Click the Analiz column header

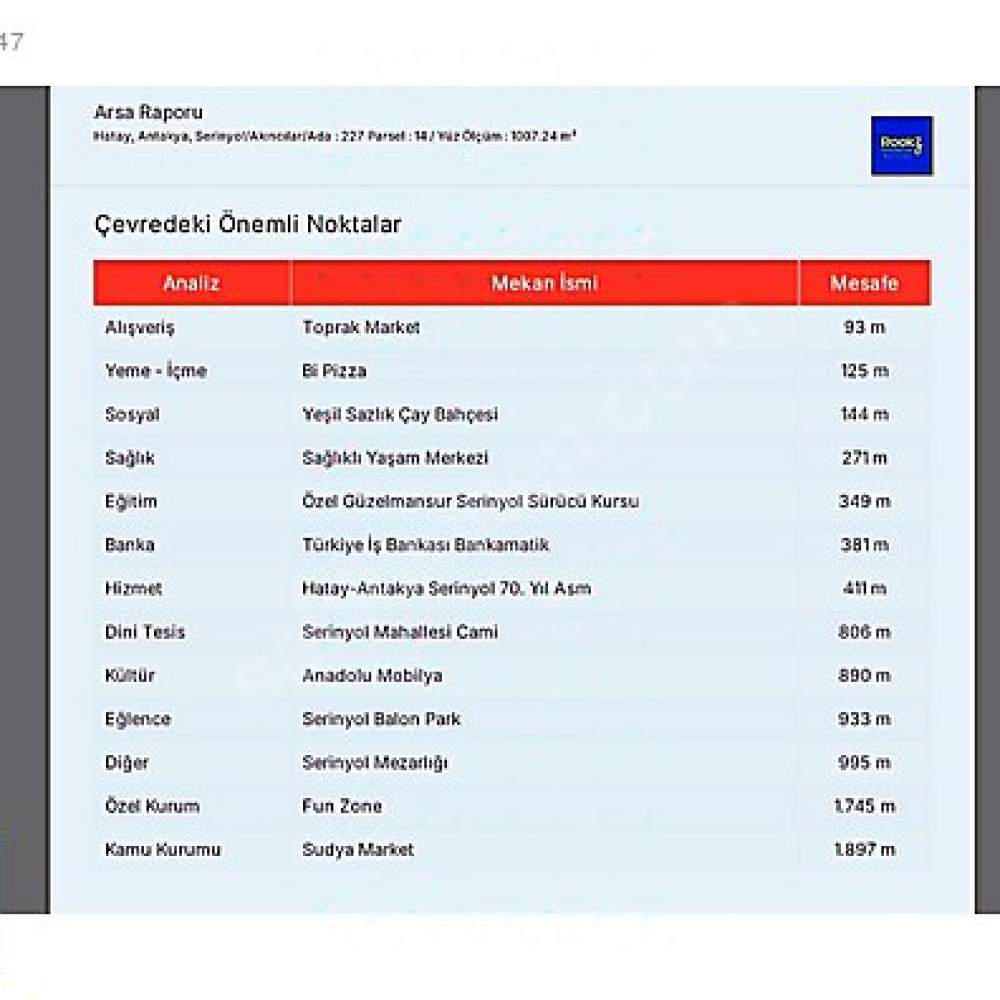click(x=191, y=283)
